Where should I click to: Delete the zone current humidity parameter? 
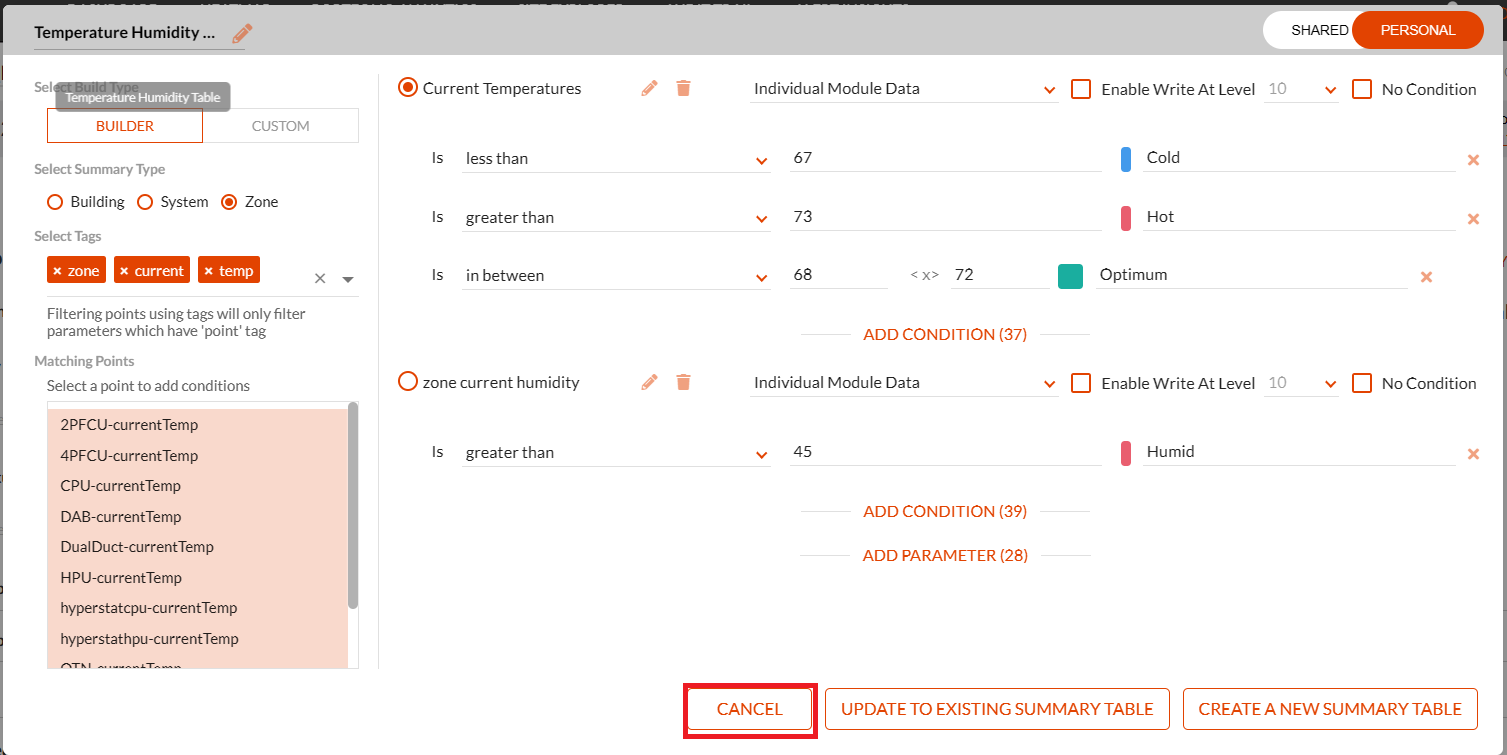pyautogui.click(x=683, y=382)
